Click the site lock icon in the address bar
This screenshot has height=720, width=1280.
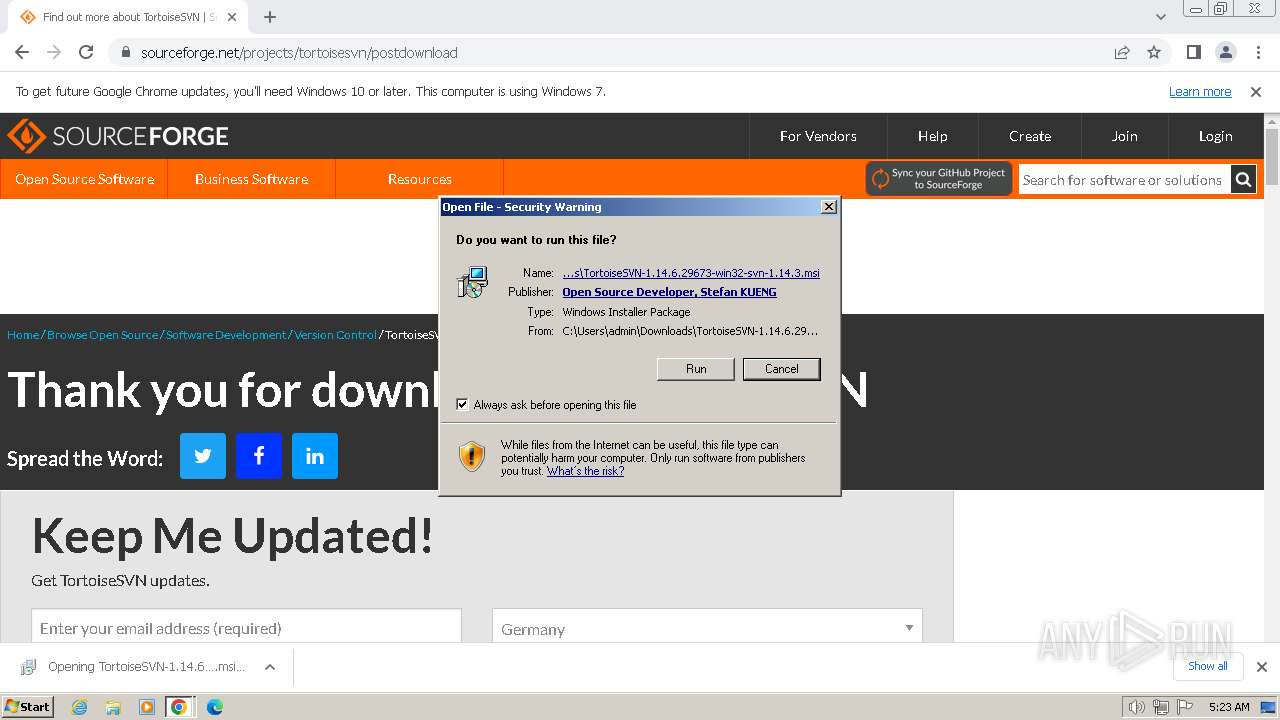(x=125, y=52)
